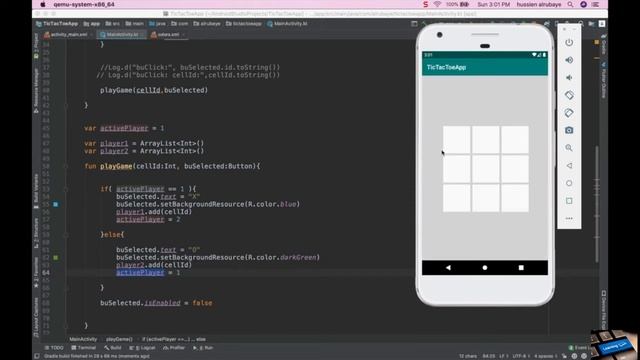
Task: Click the editor vertical scrollbar
Action: (x=597, y=204)
